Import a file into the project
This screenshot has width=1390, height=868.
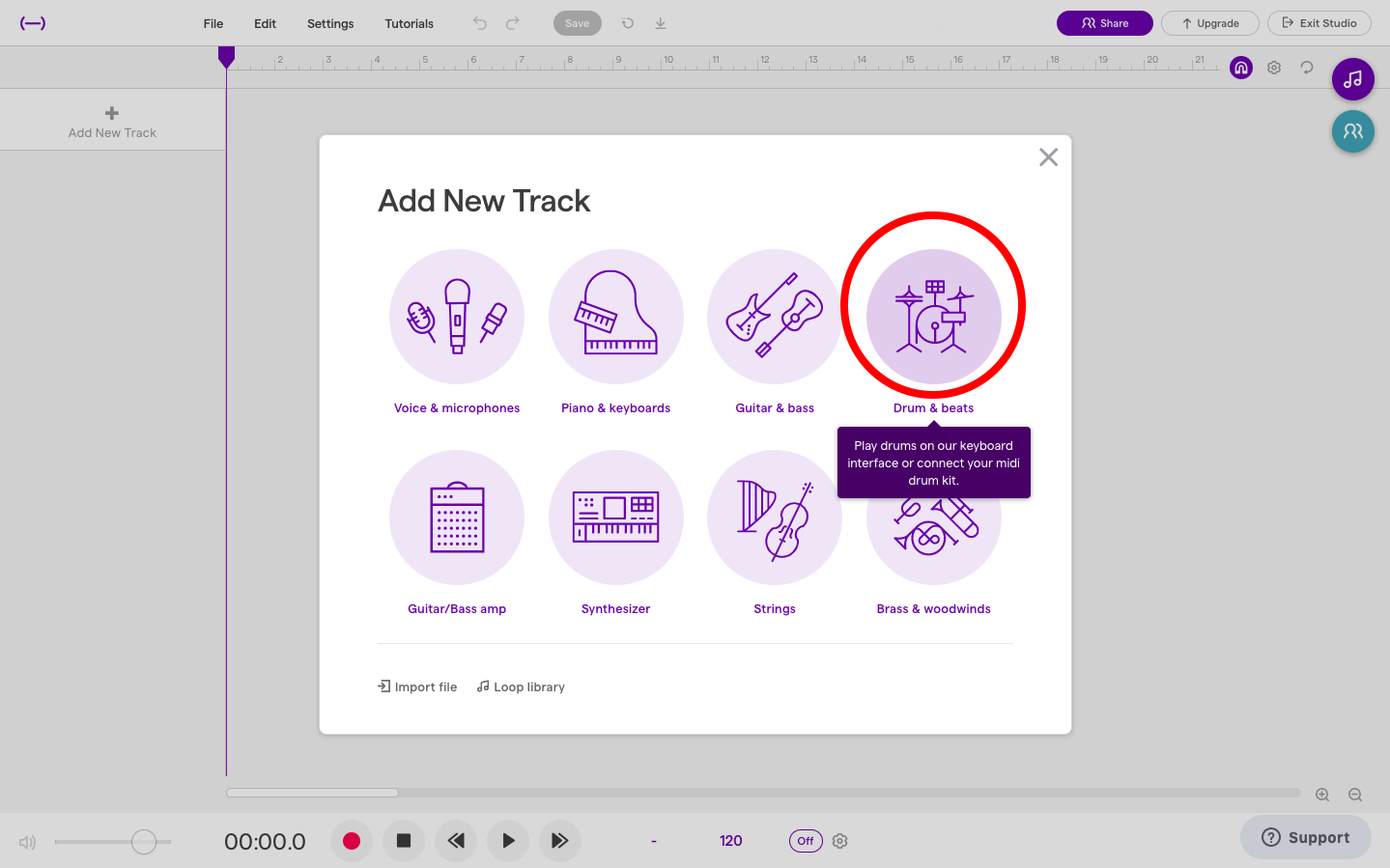pos(416,686)
